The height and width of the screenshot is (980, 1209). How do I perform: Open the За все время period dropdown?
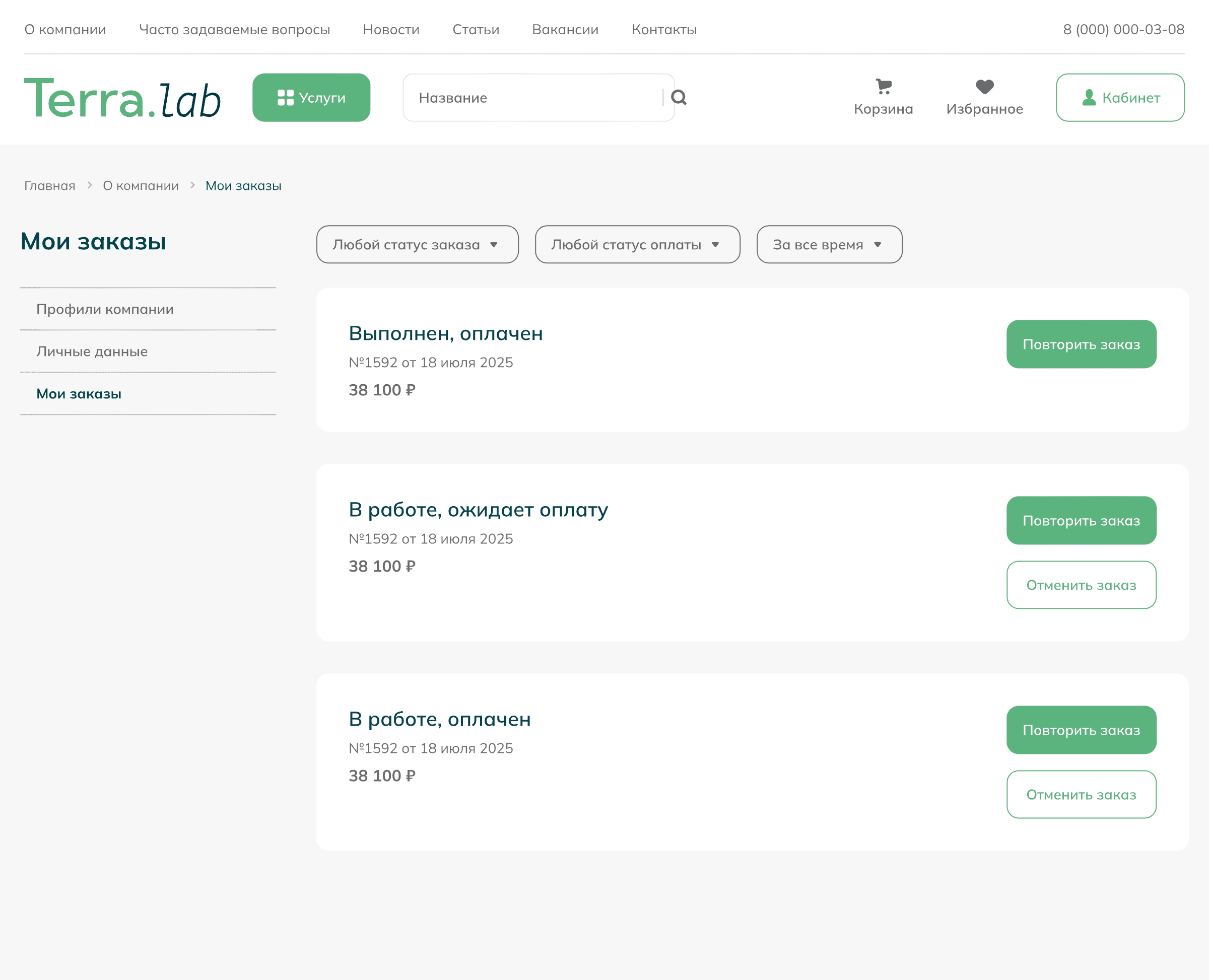click(x=829, y=244)
